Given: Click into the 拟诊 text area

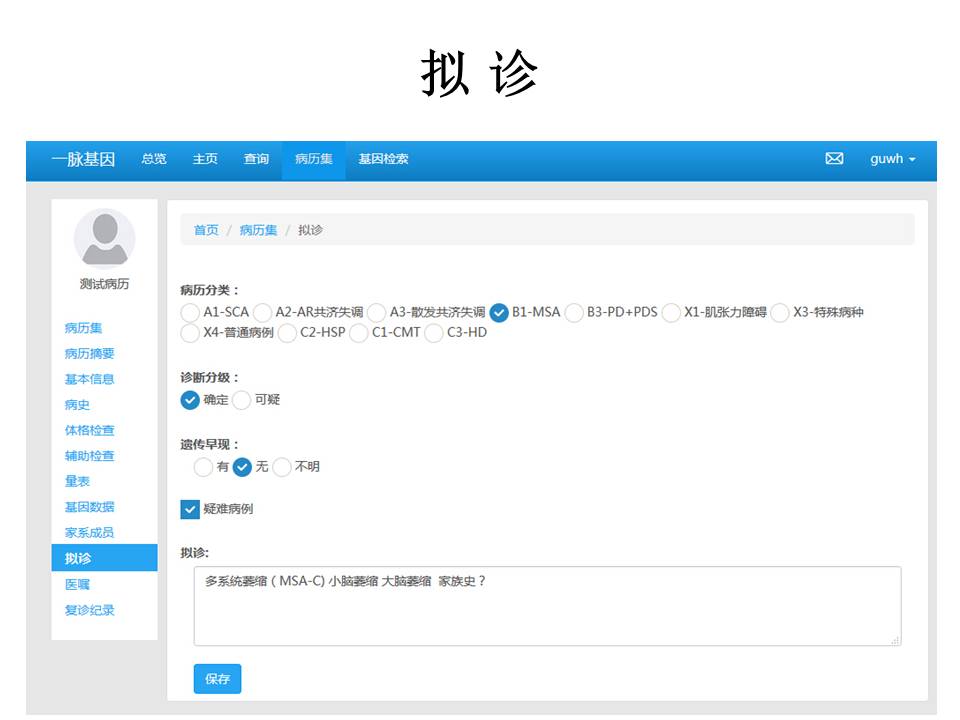Looking at the screenshot, I should (547, 606).
